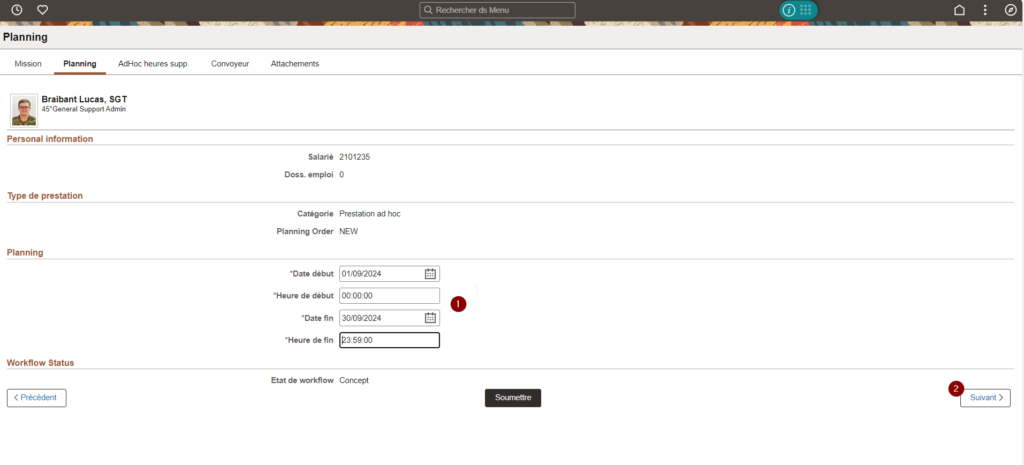The height and width of the screenshot is (465, 1024).
Task: Open the recently visited clock icon
Action: [x=16, y=10]
